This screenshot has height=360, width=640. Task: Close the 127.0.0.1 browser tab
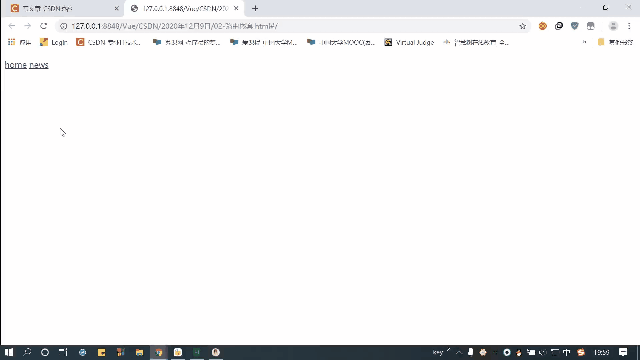[236, 9]
